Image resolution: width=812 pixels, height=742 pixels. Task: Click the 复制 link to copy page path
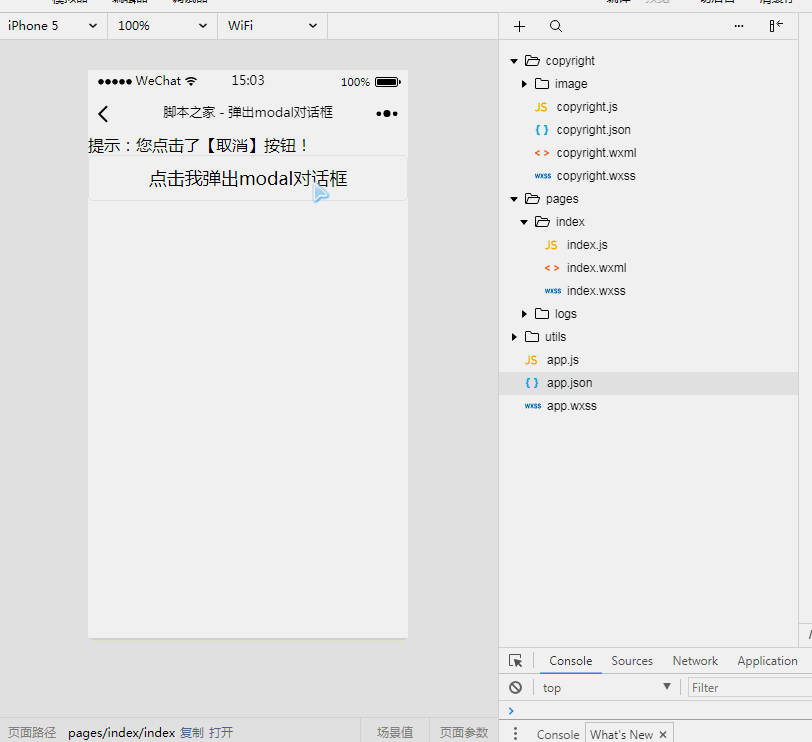coord(192,733)
